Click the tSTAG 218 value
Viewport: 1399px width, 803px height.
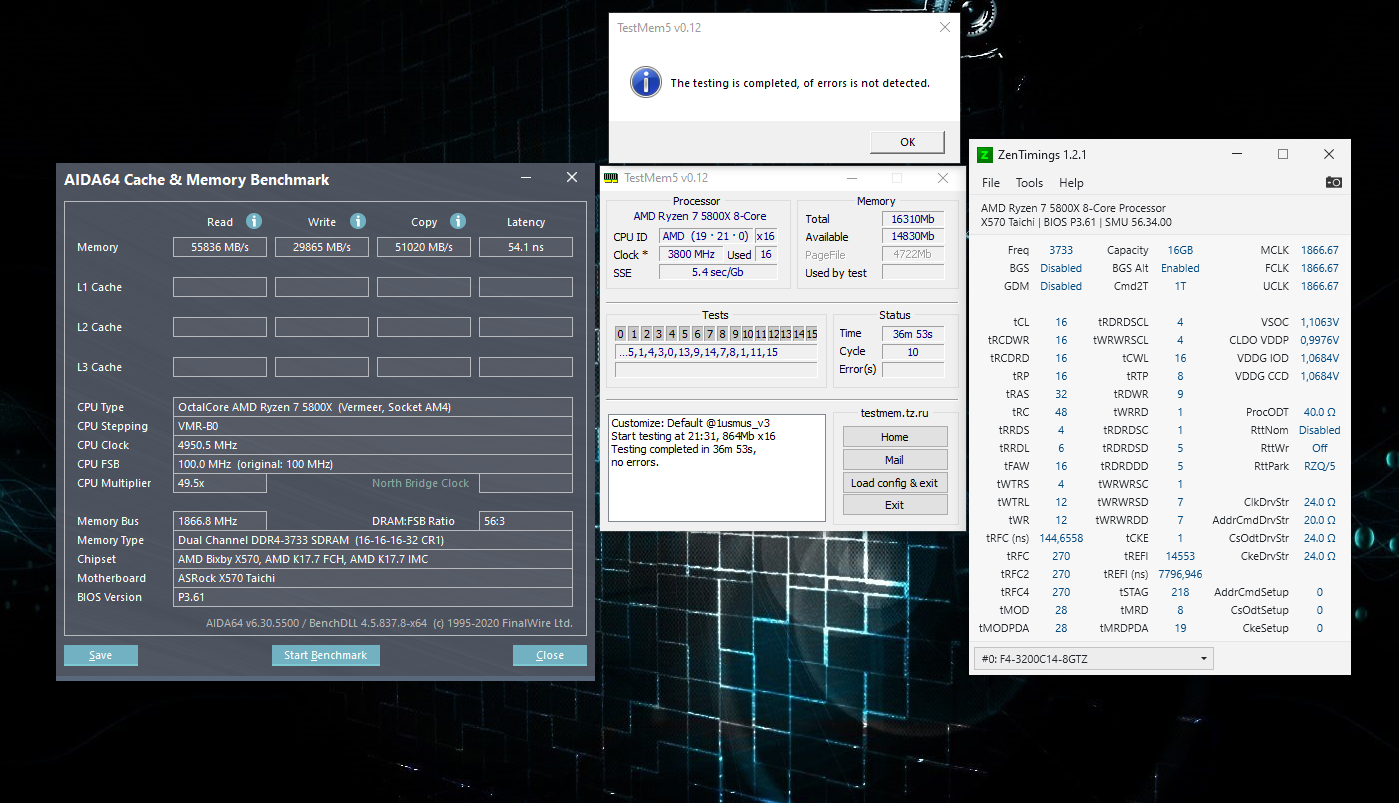point(1180,592)
